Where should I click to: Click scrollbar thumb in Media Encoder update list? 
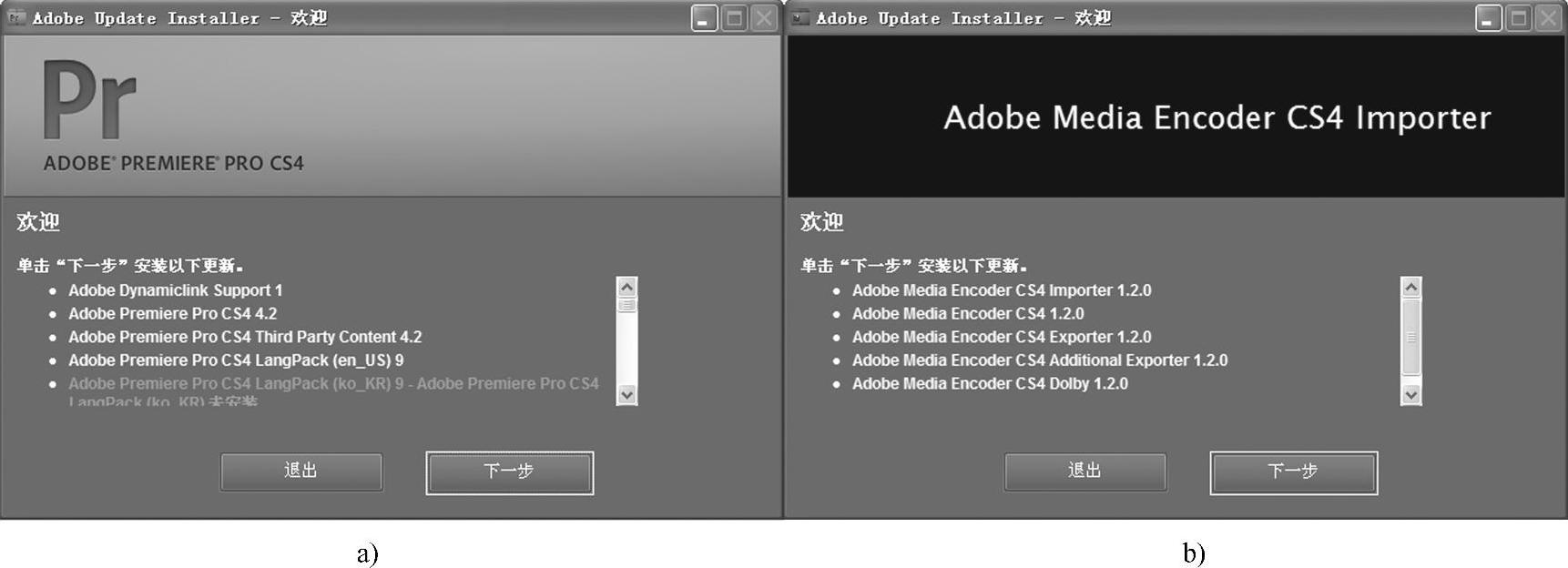pos(1410,337)
